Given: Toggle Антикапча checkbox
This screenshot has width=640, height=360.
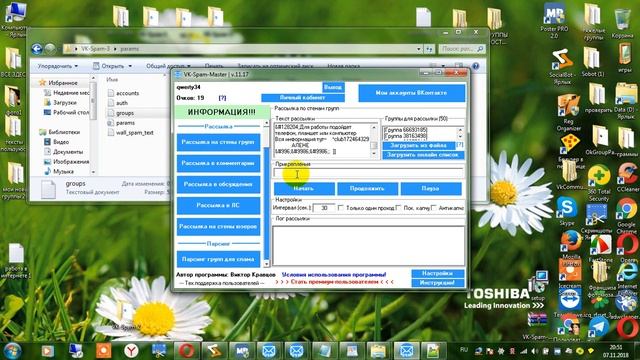Looking at the screenshot, I should (x=433, y=208).
